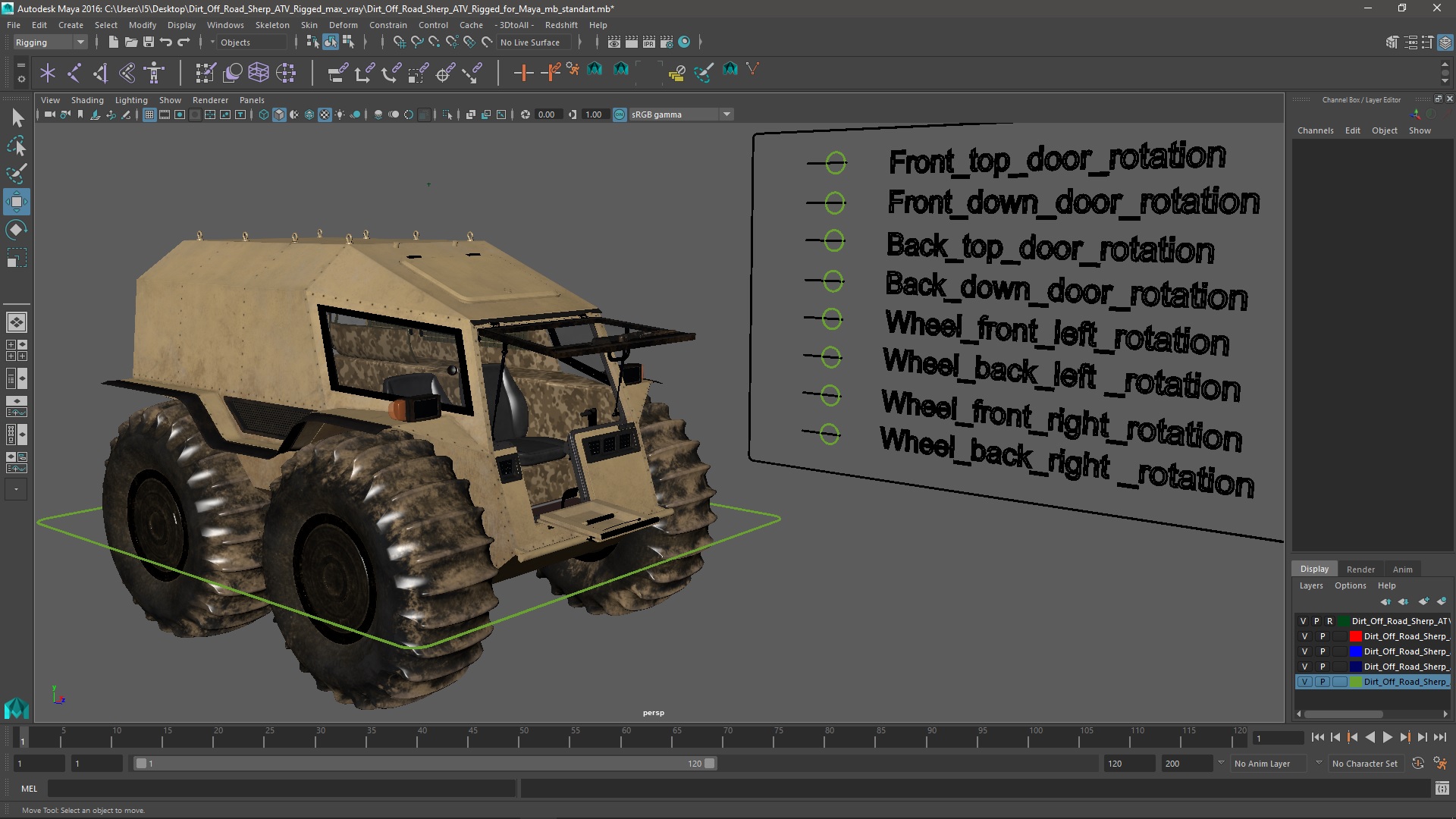Click the Create IK Handle shelf icon

pyautogui.click(x=101, y=73)
